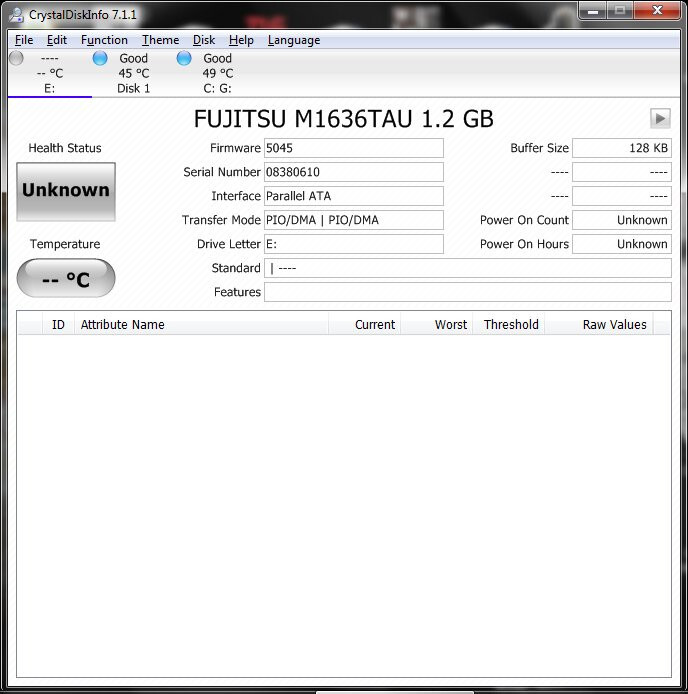Minimize the CrystalDiskInfo window

(593, 11)
